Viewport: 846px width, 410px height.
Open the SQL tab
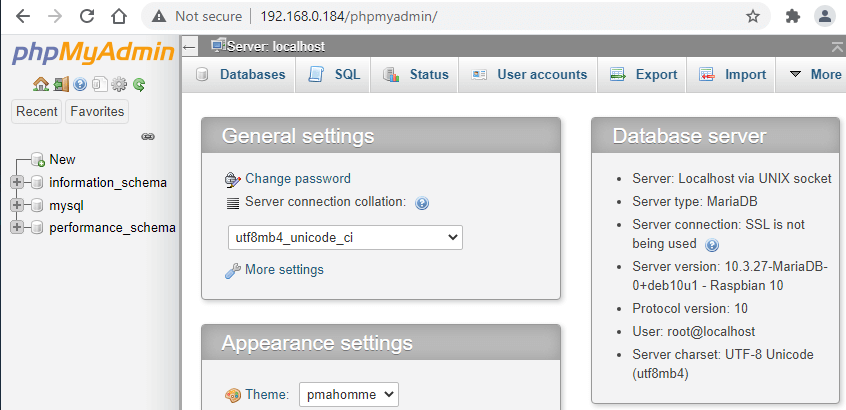pos(334,74)
